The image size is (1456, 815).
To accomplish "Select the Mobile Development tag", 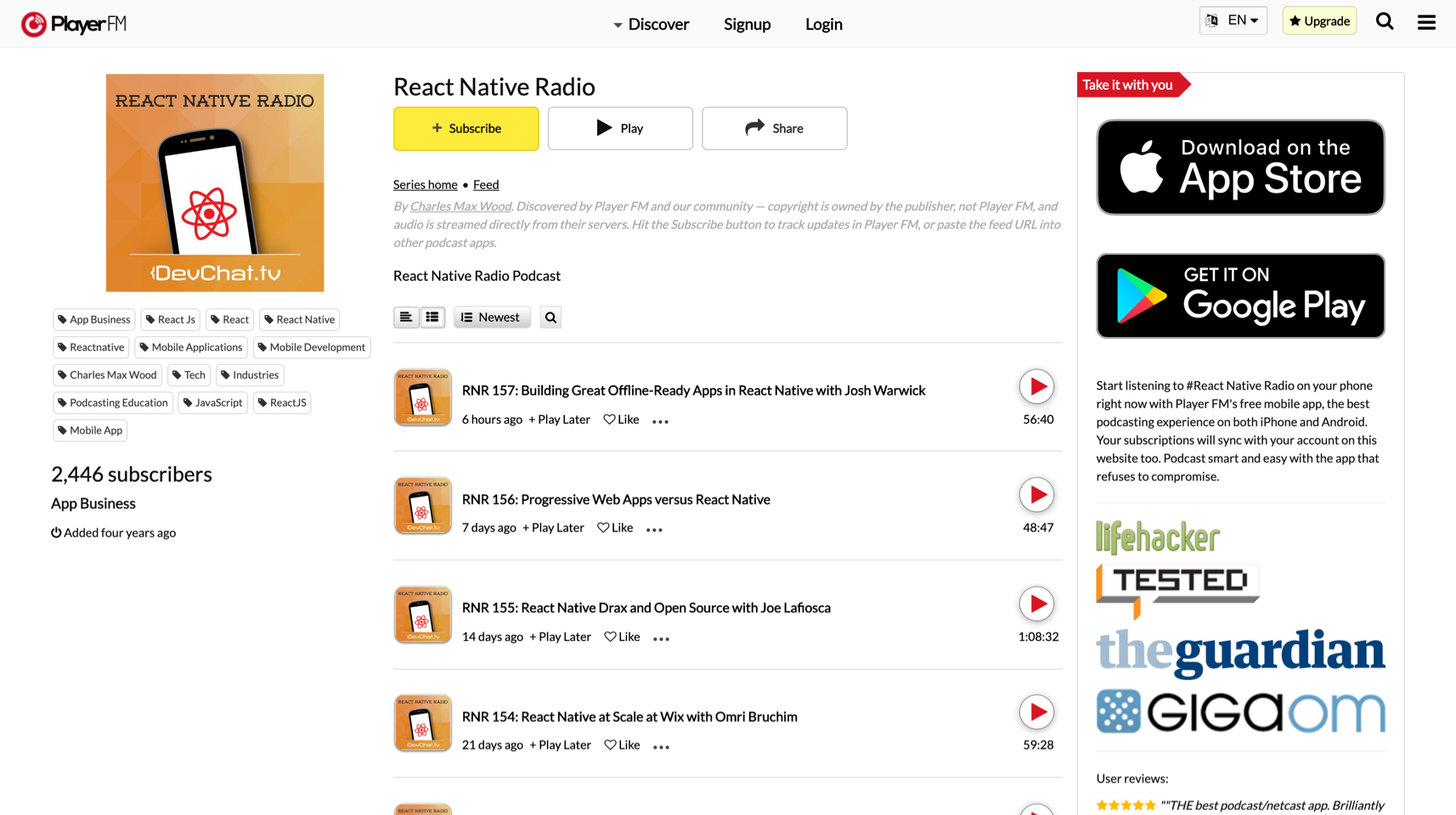I will tap(312, 347).
